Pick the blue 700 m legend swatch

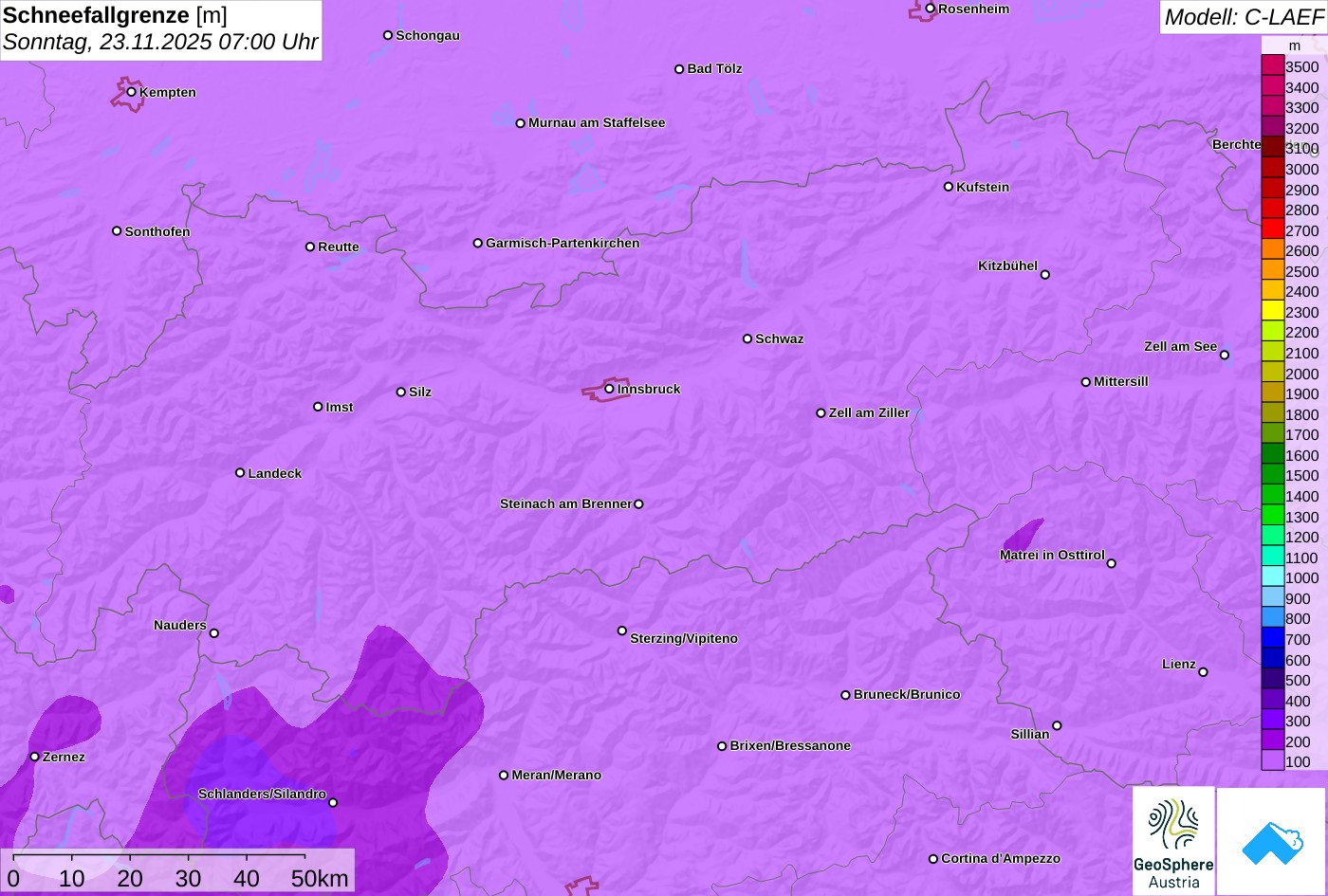(x=1272, y=638)
